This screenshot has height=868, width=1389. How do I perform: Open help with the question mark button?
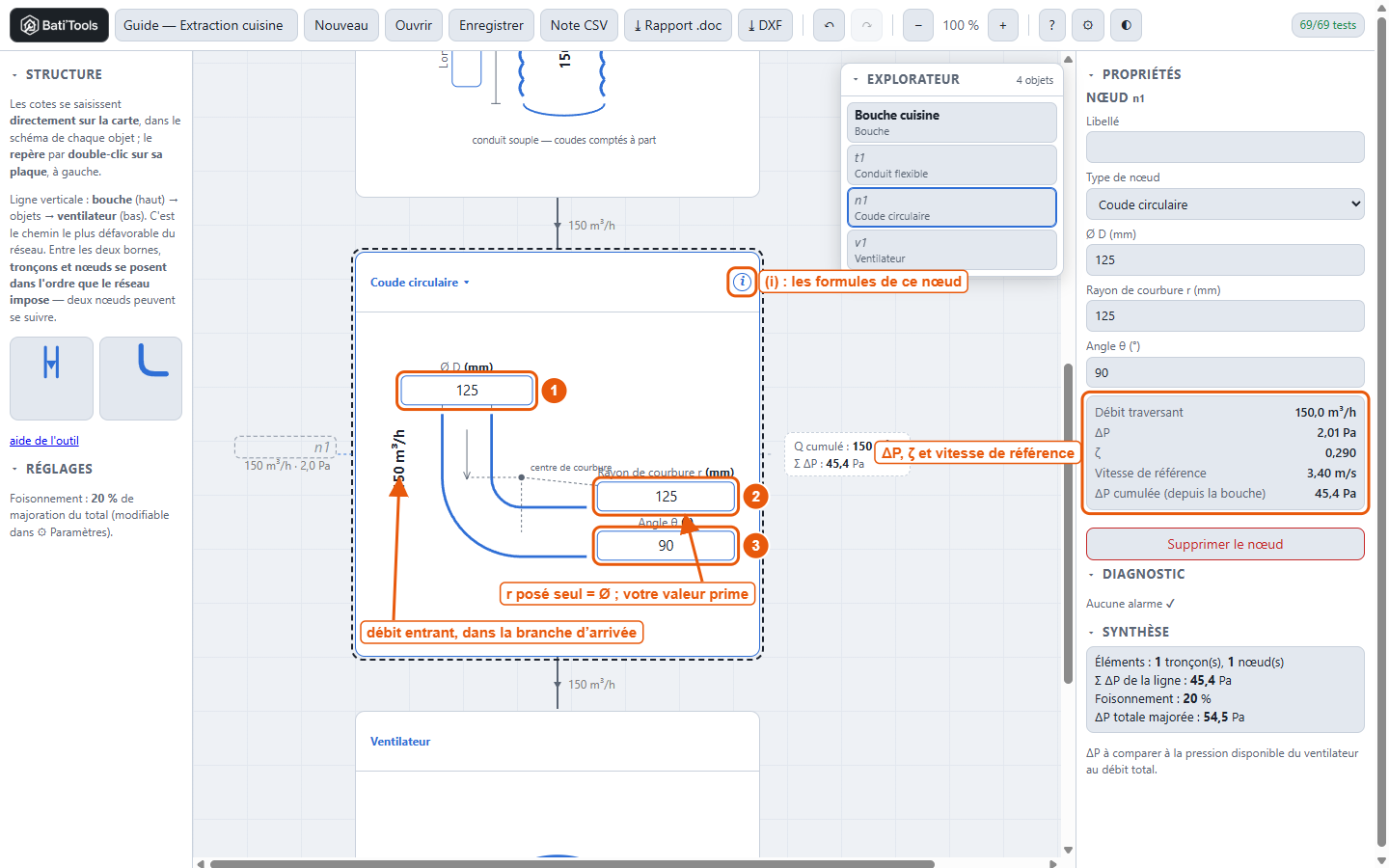point(1052,25)
